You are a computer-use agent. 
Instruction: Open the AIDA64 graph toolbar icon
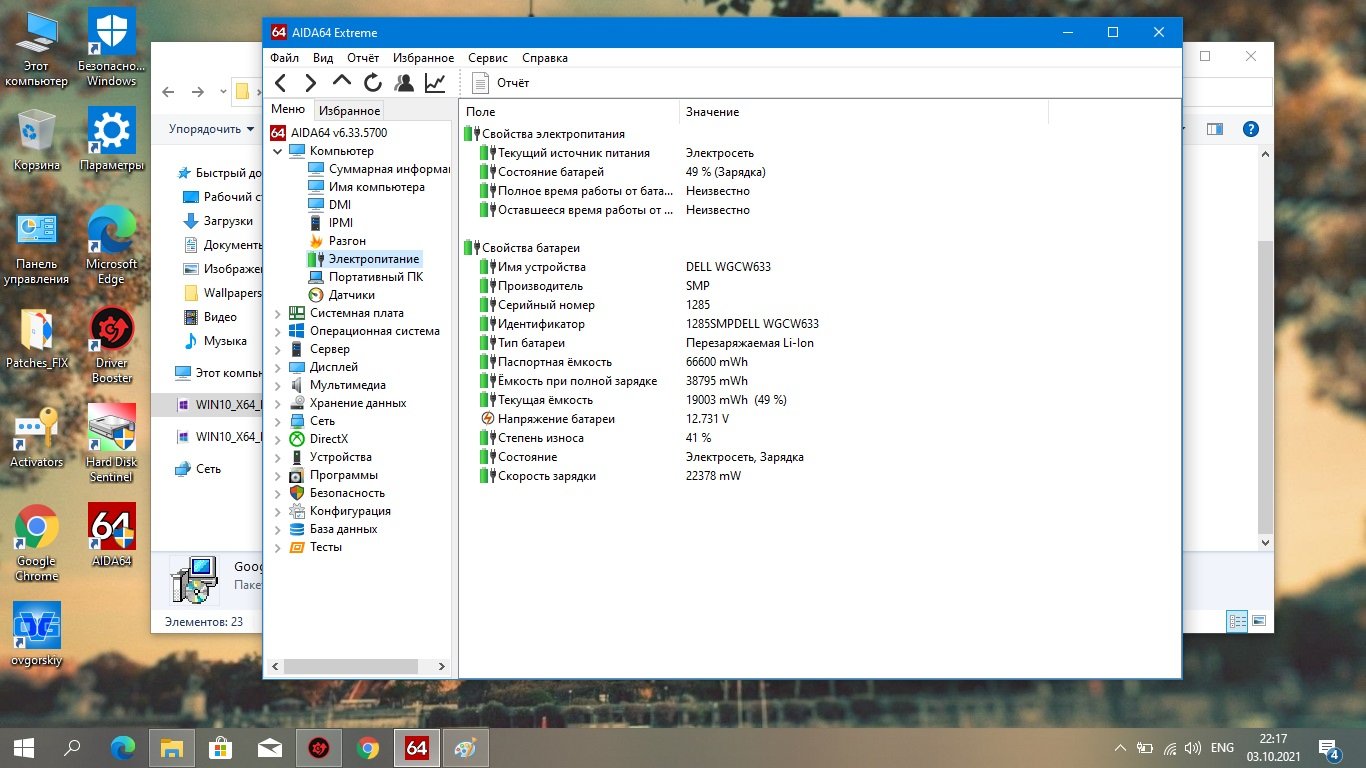click(435, 83)
